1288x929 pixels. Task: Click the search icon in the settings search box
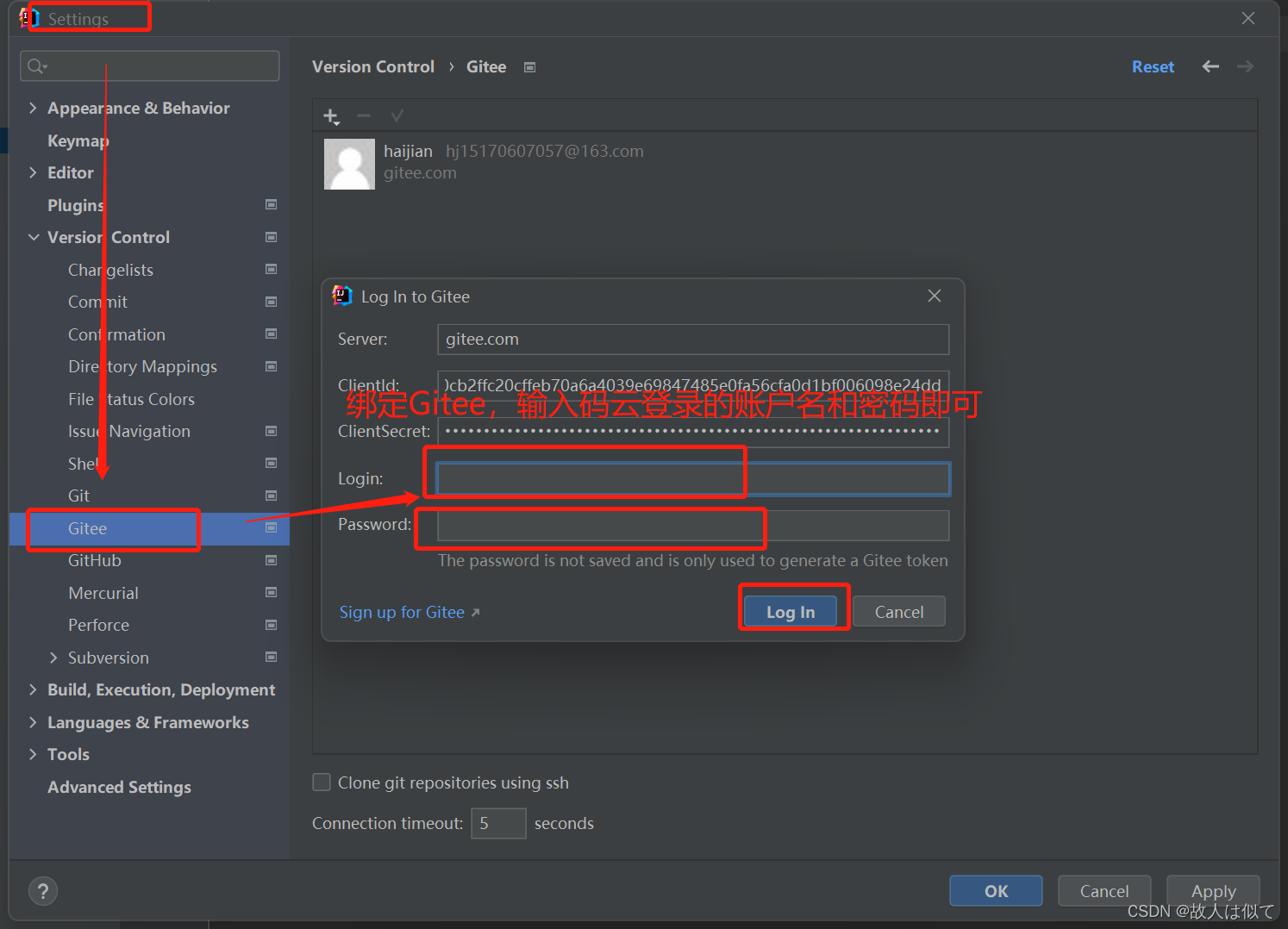(x=36, y=66)
